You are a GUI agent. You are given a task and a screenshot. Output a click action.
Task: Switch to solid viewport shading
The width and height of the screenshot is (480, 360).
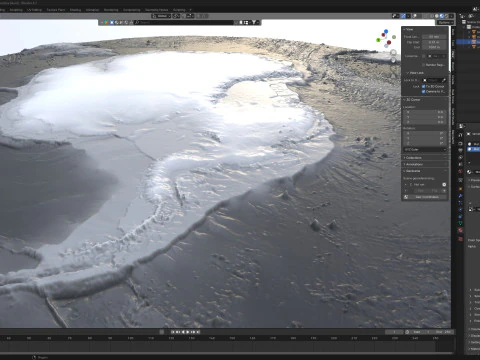(x=437, y=16)
